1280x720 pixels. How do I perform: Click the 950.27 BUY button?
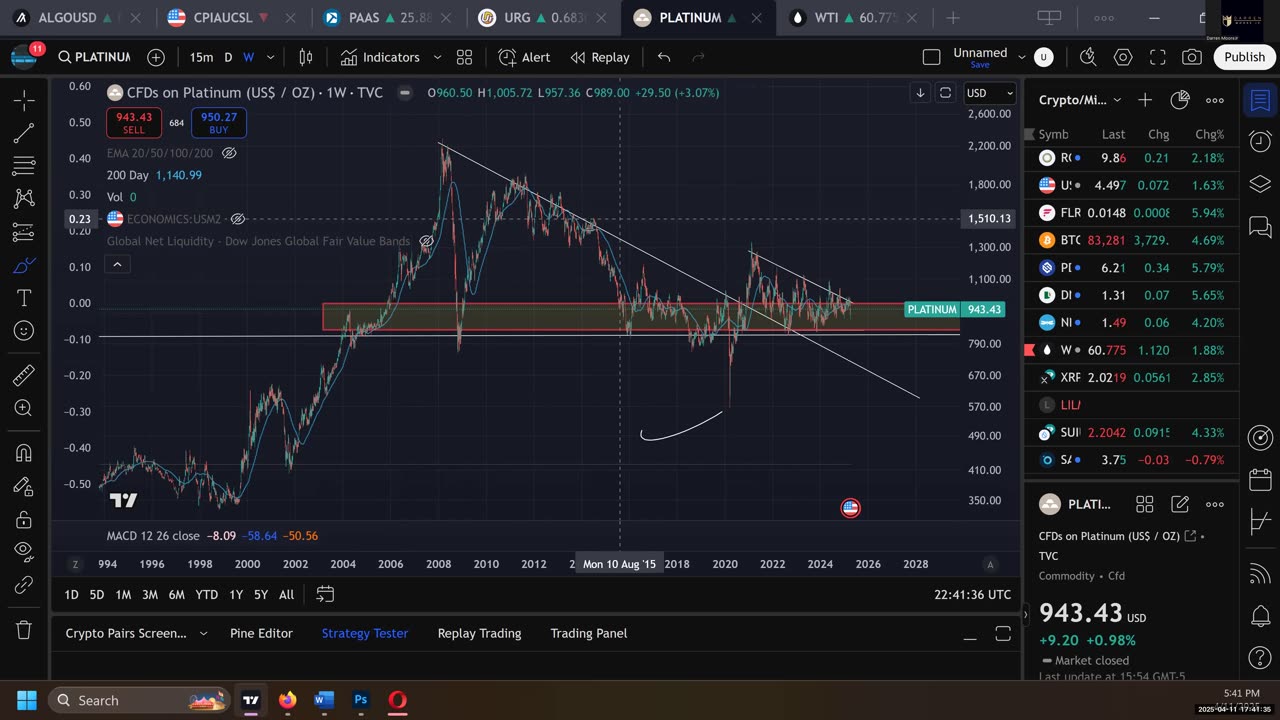(219, 123)
